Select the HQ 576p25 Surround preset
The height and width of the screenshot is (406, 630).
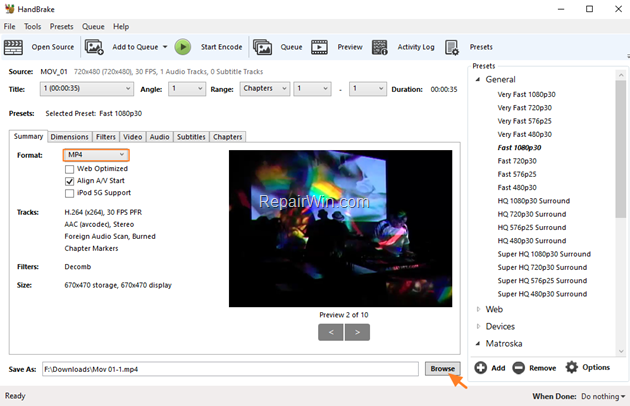pos(532,227)
